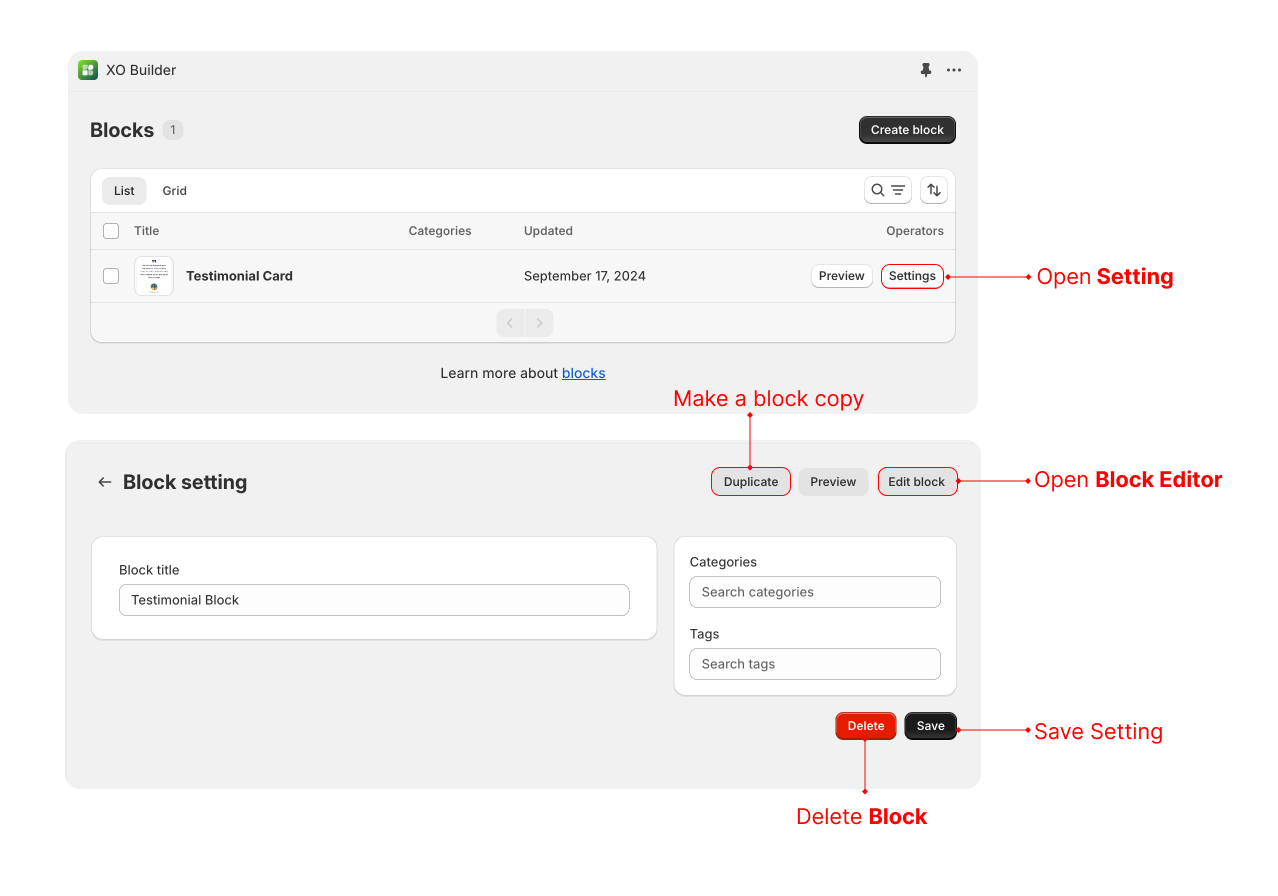Screen dimensions: 1278x896
Task: Open search and filter for blocks
Action: [x=887, y=190]
